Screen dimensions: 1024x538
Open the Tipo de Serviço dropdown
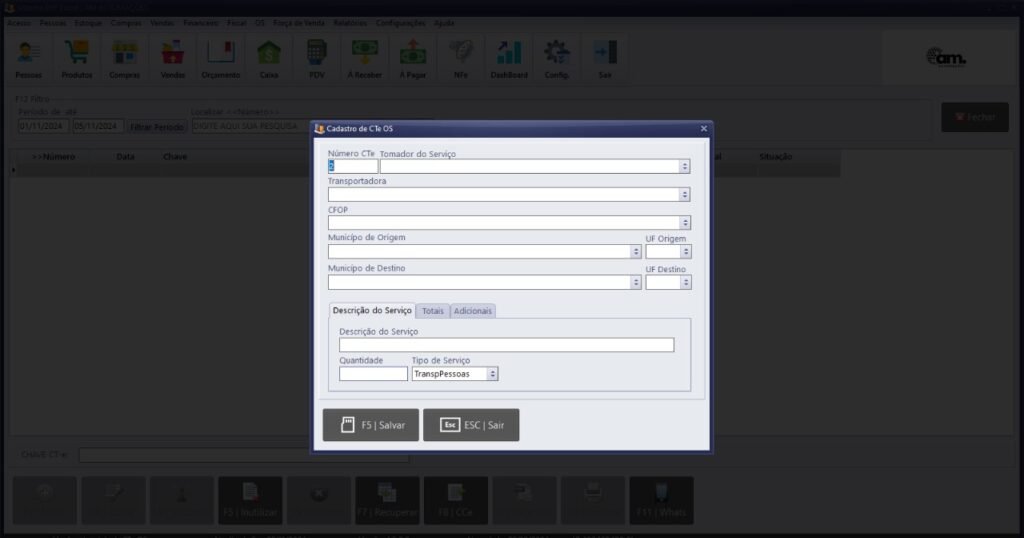pyautogui.click(x=492, y=374)
